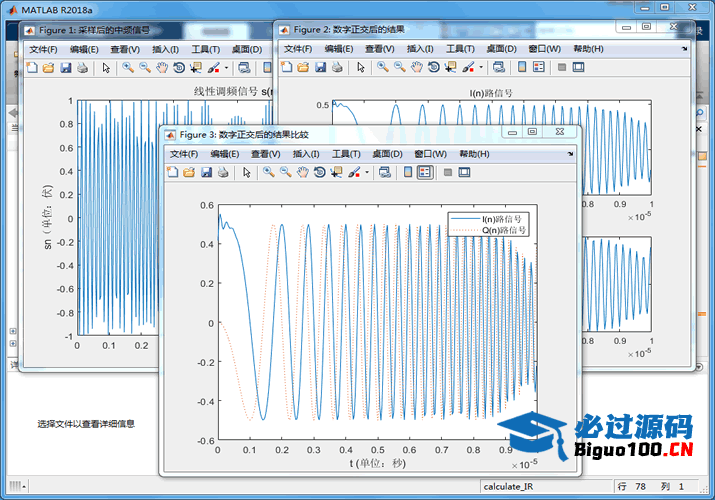Select Edit Plot arrow in Figure 3 toolbar
Image resolution: width=715 pixels, height=500 pixels.
247,172
